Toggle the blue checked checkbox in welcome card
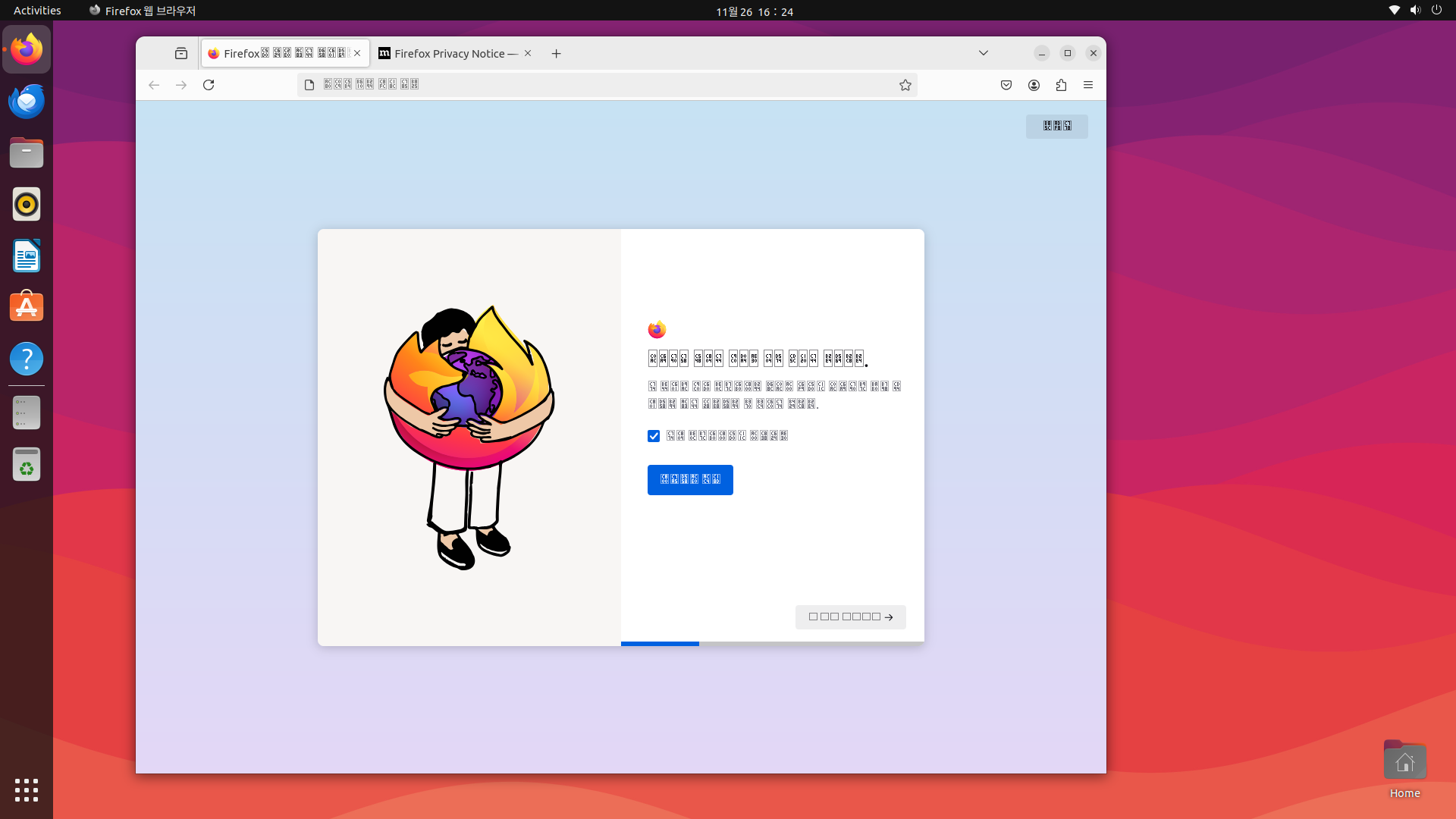The height and width of the screenshot is (819, 1456). coord(654,436)
